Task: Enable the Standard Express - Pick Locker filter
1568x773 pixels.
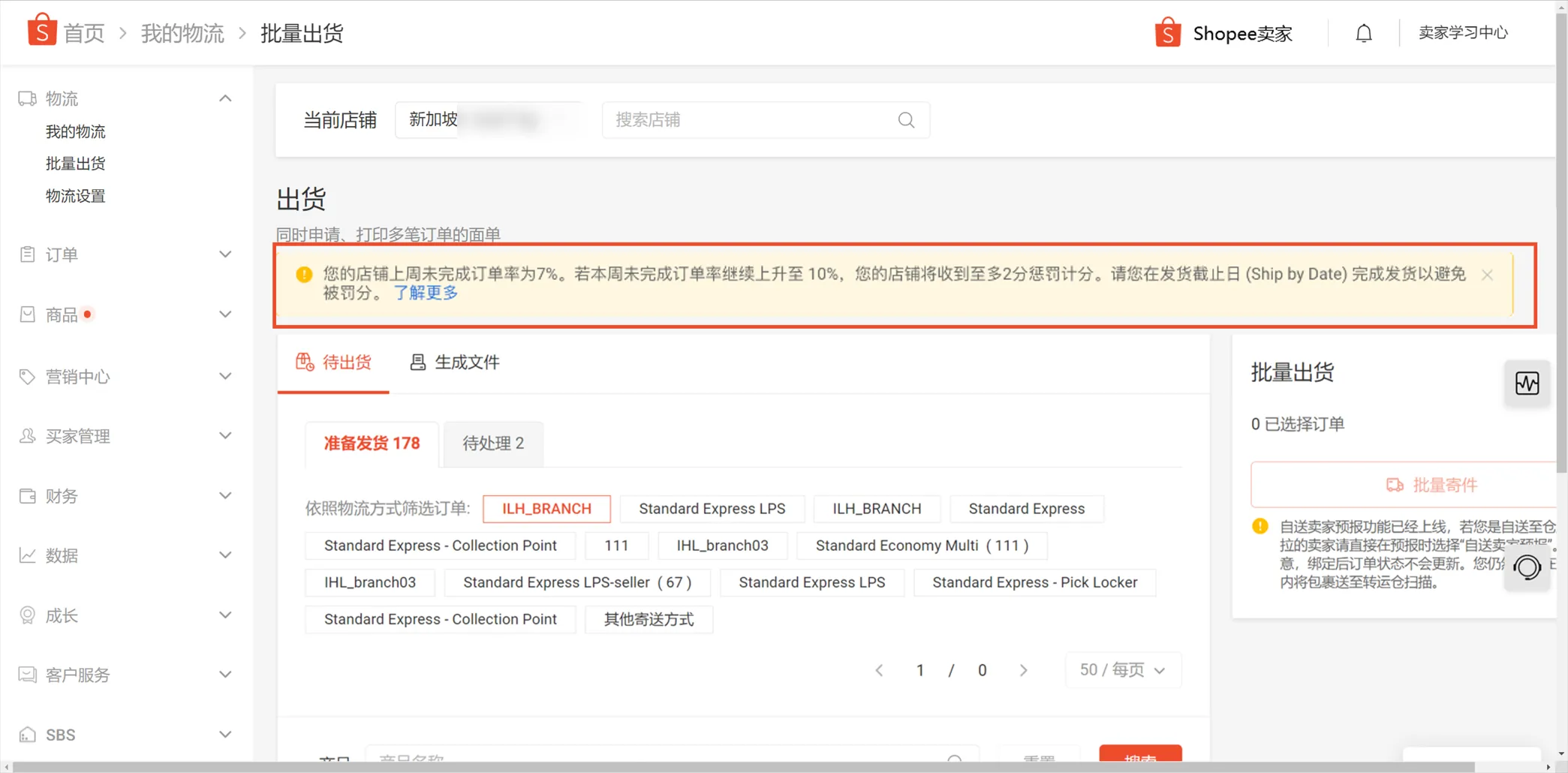Action: point(1034,582)
